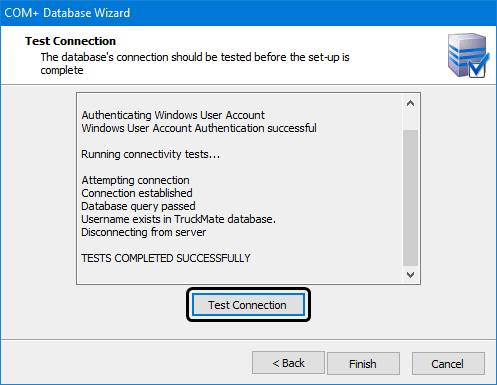Select the Attempting connection log entry
The height and width of the screenshot is (385, 497).
point(135,180)
